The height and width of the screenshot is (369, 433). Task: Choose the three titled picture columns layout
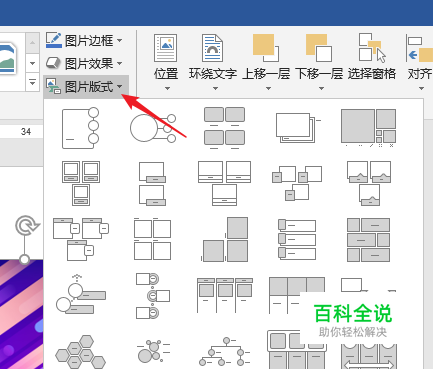224,295
